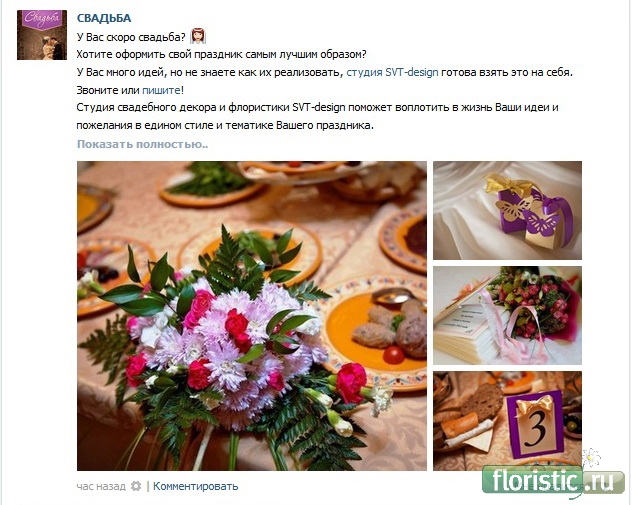Click the Комментировать link

(196, 486)
